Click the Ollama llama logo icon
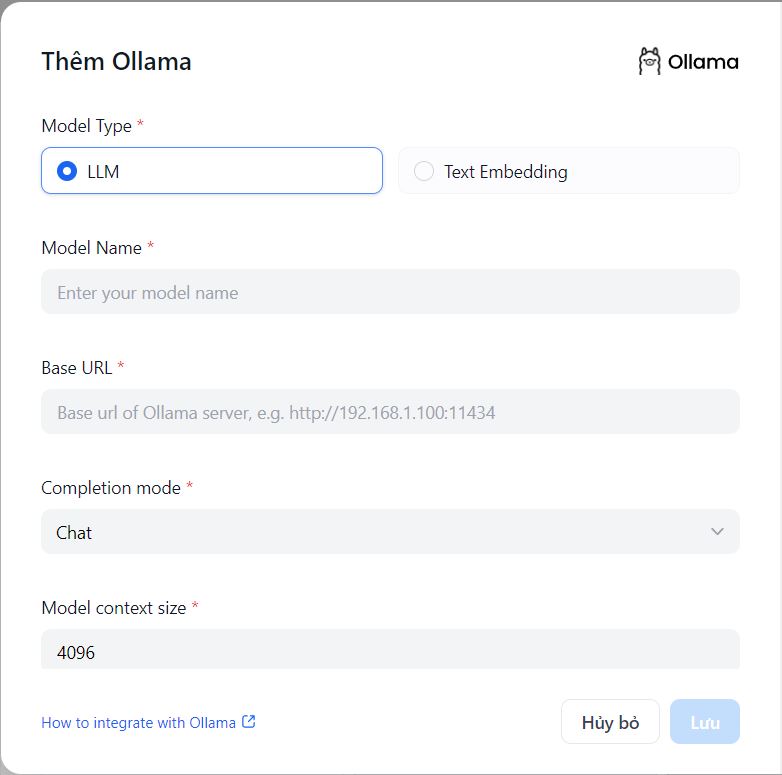Viewport: 782px width, 775px height. tap(650, 62)
